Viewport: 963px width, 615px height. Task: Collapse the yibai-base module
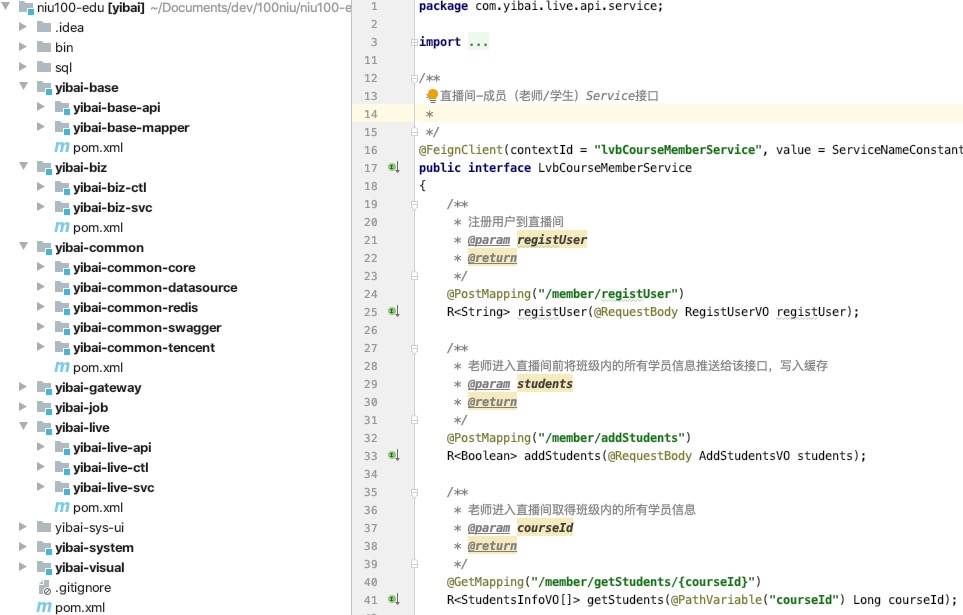(24, 87)
